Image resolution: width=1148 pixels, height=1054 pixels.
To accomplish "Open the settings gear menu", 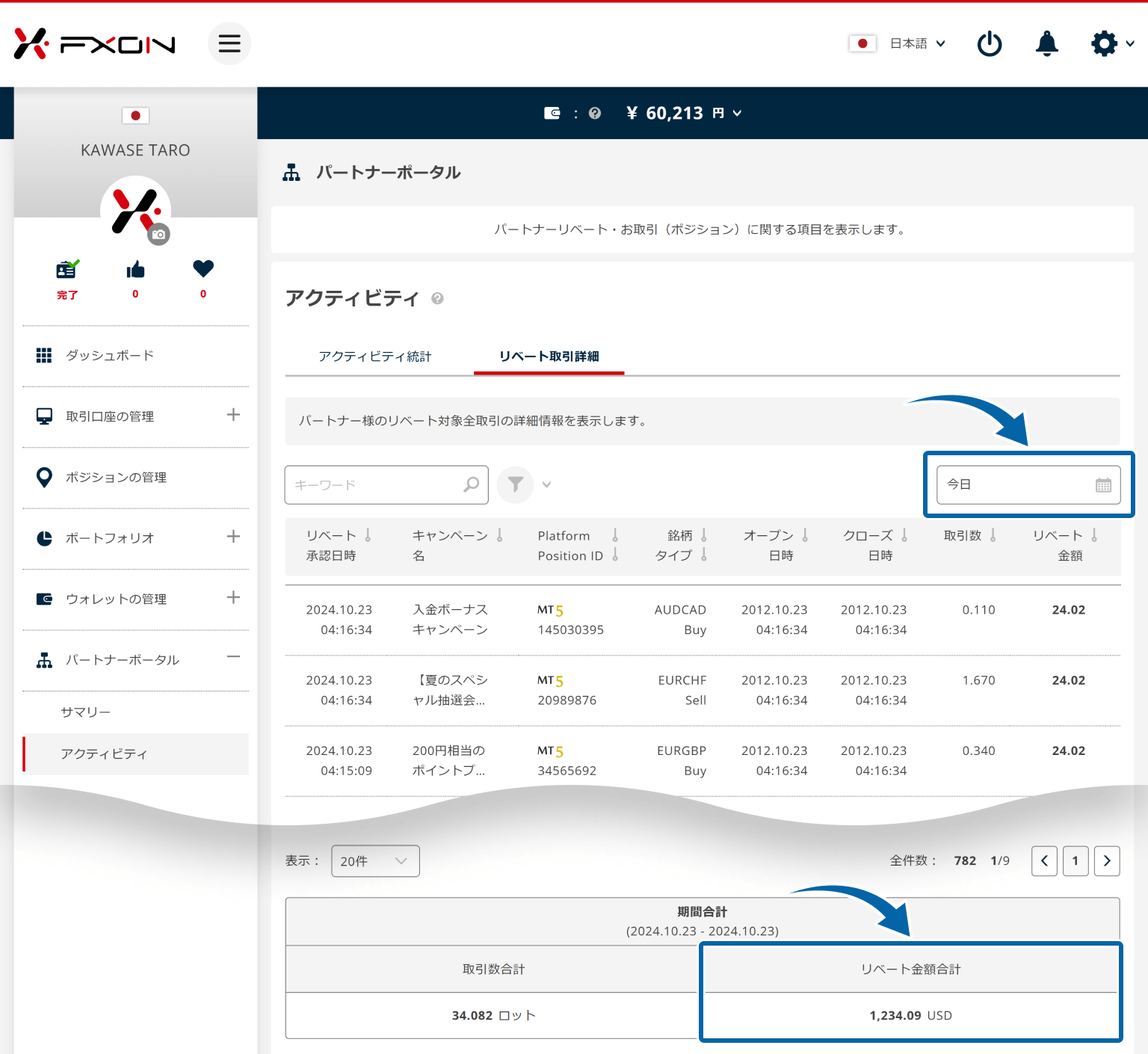I will tap(1112, 43).
